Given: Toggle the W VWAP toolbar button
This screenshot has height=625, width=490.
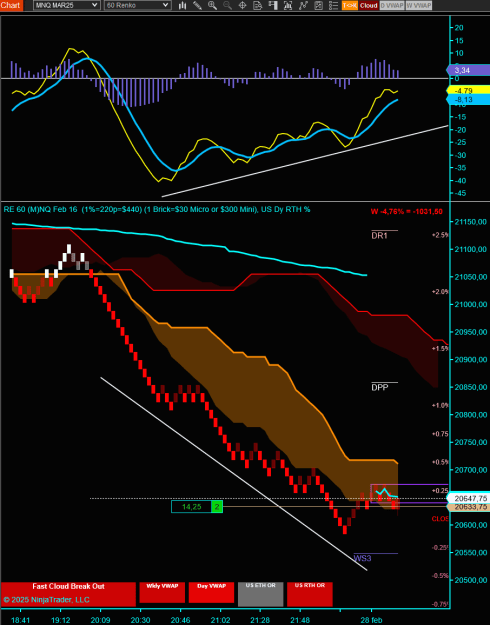Looking at the screenshot, I should point(419,5).
